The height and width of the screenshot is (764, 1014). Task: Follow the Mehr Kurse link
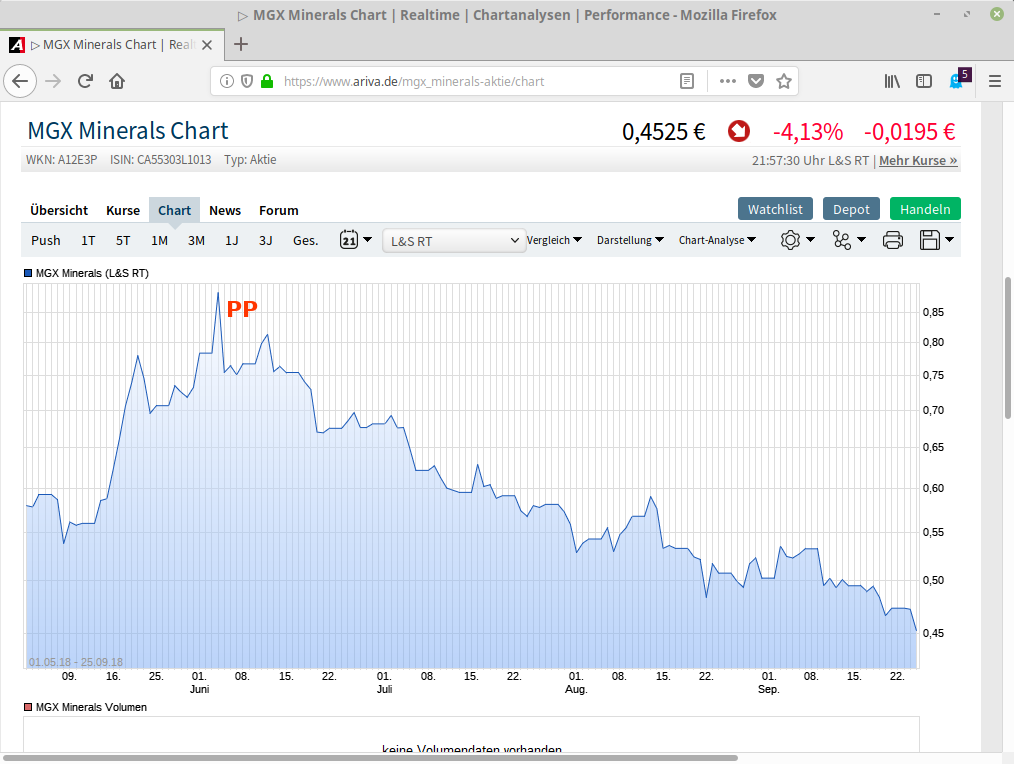point(917,160)
